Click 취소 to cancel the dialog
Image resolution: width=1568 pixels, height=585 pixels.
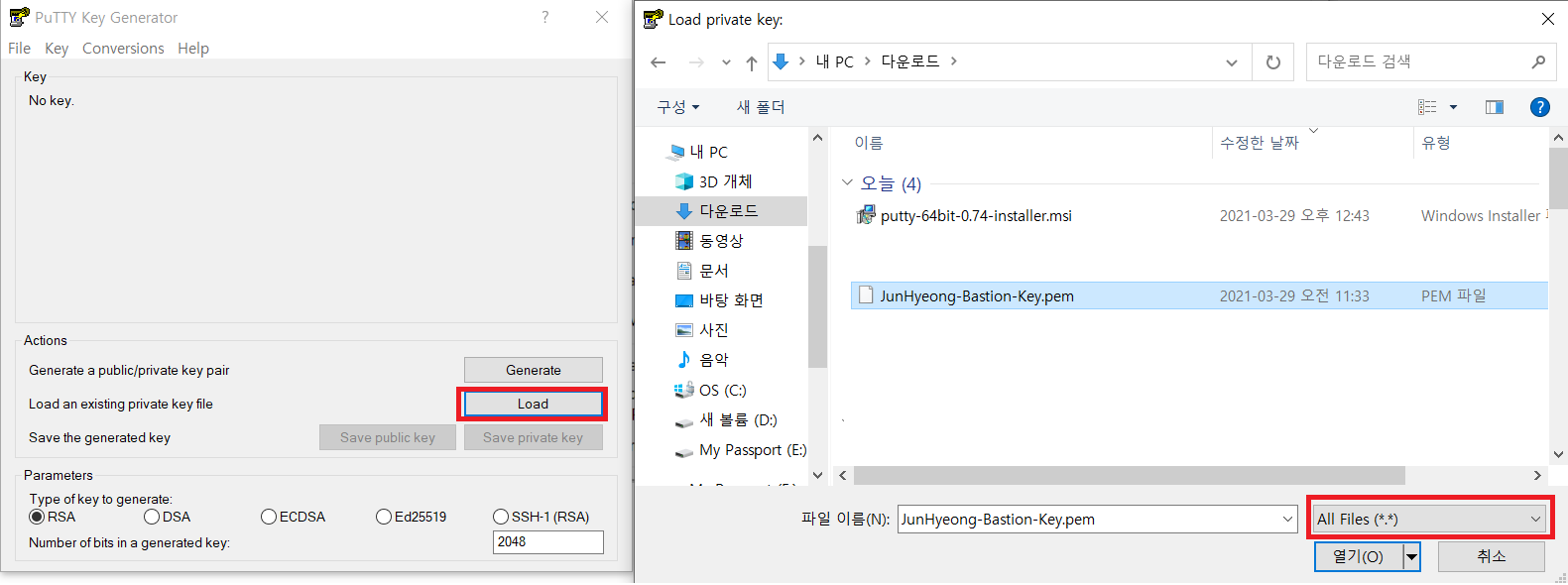coord(1492,557)
